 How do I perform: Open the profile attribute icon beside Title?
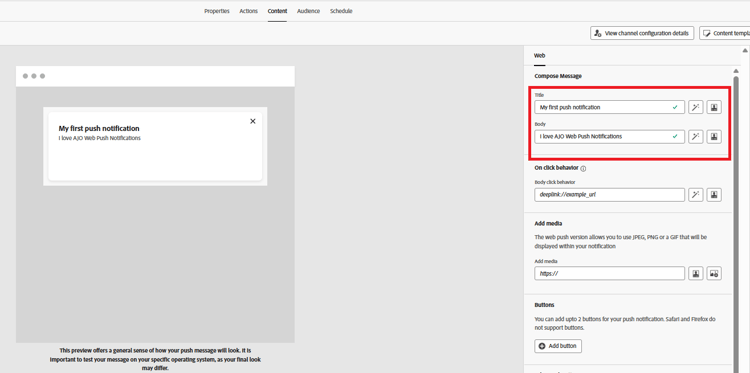point(714,107)
